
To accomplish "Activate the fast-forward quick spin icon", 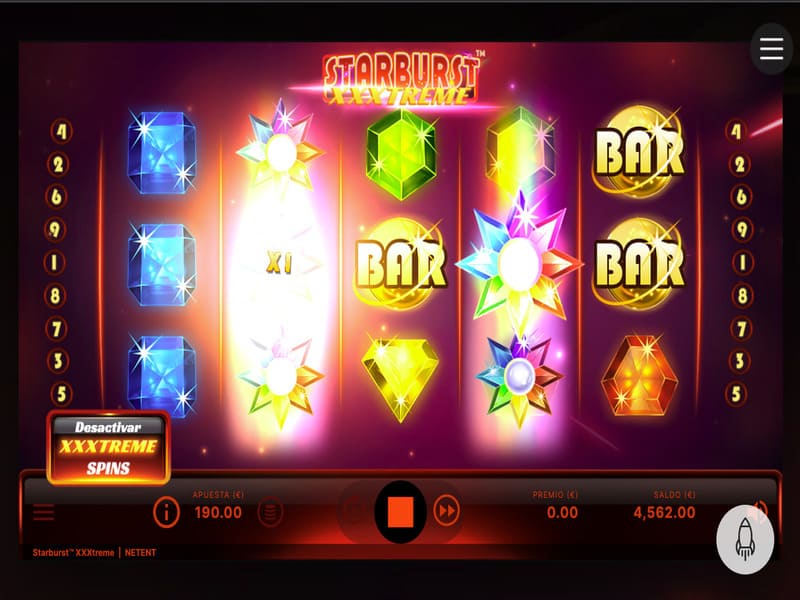I will (x=446, y=511).
